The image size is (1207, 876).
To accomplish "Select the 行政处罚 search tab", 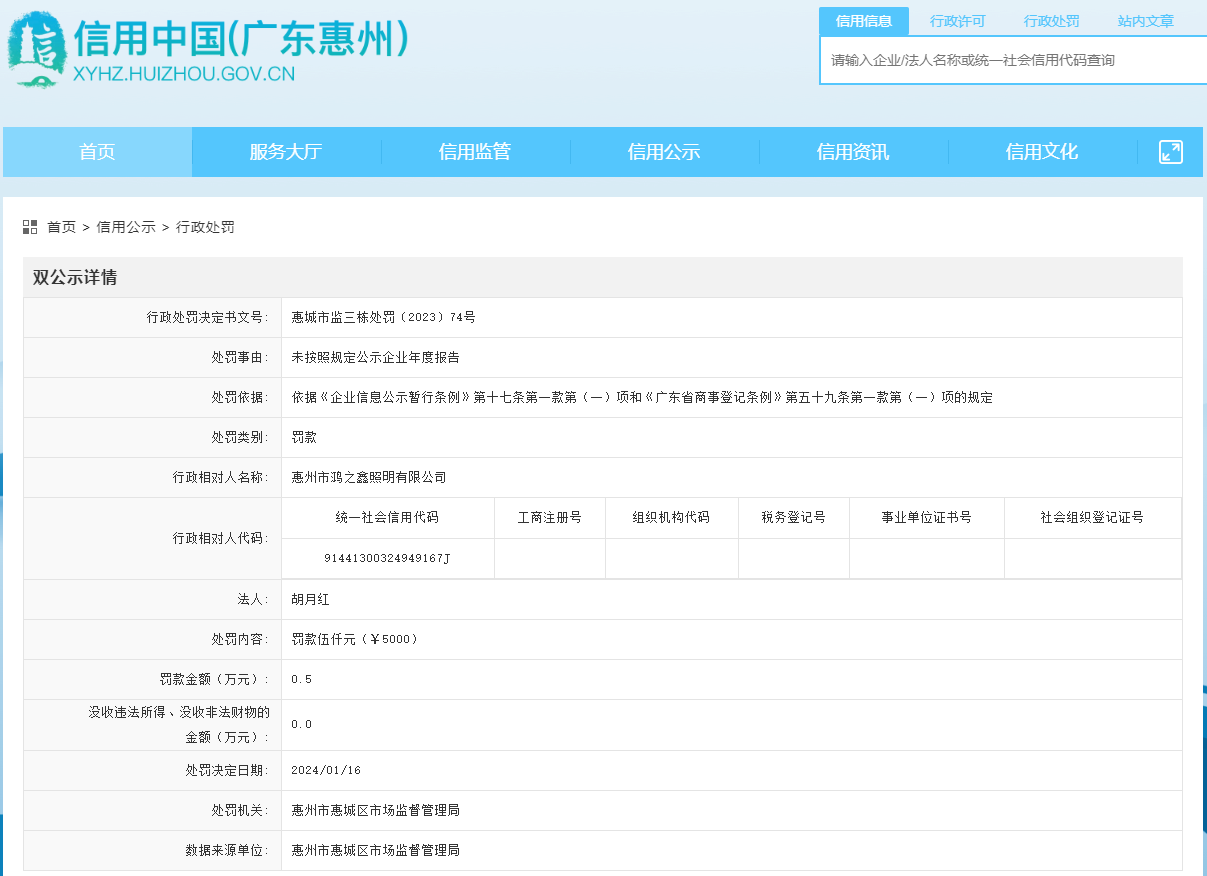I will 1051,21.
